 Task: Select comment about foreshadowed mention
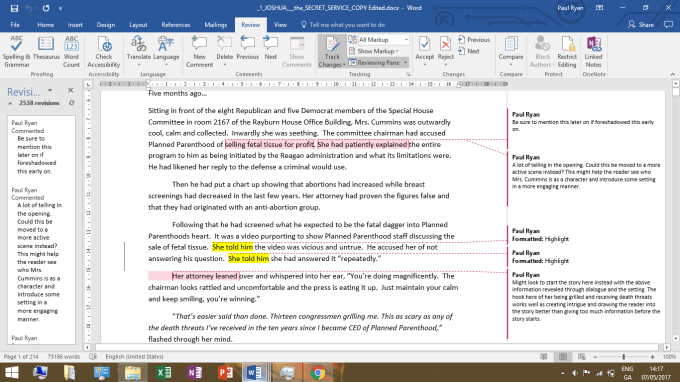(x=583, y=122)
